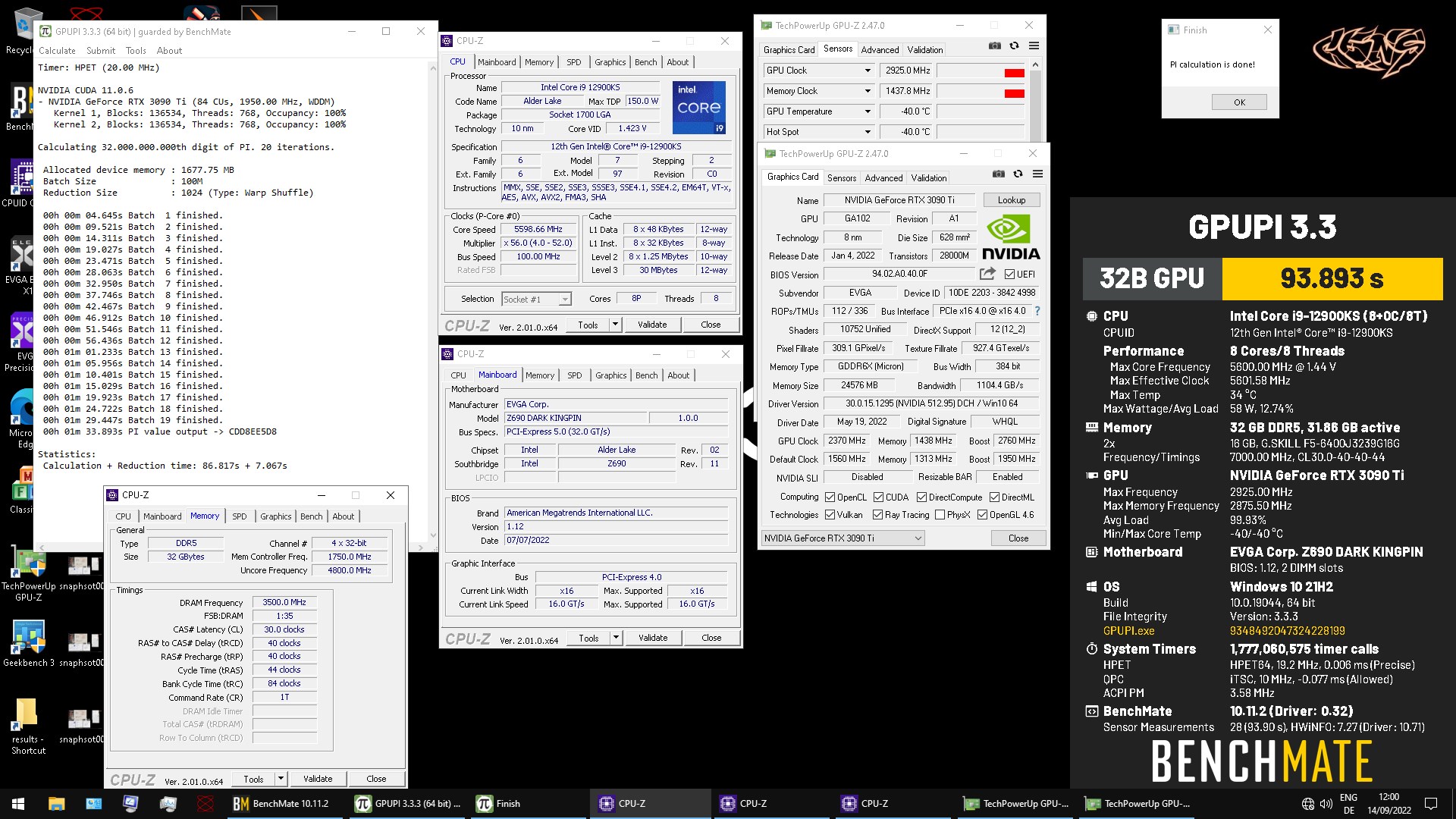This screenshot has height=819, width=1456.
Task: Expand the GPU Temperature sensor dropdown
Action: coord(868,111)
